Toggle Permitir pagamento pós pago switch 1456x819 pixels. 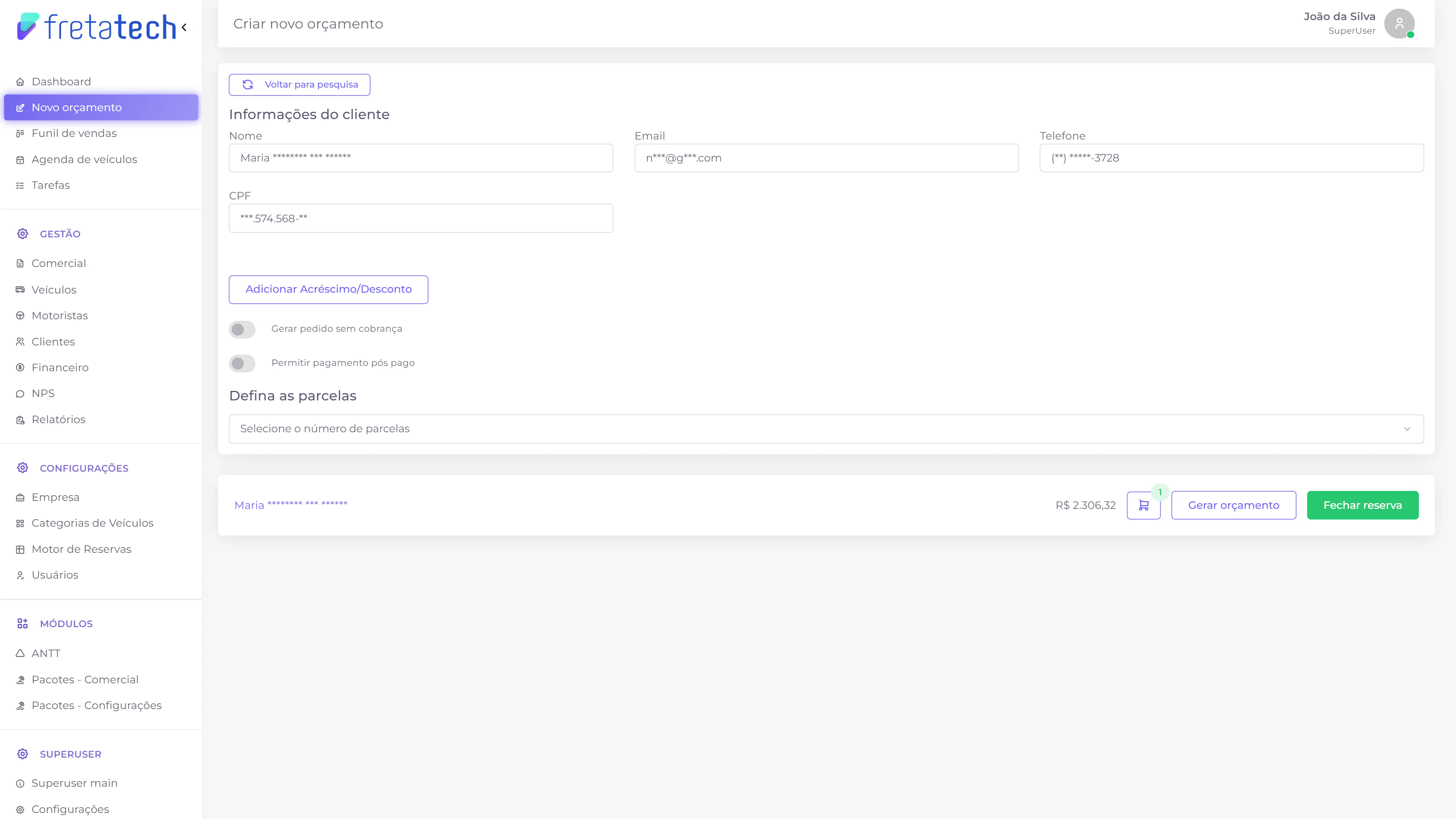point(242,364)
